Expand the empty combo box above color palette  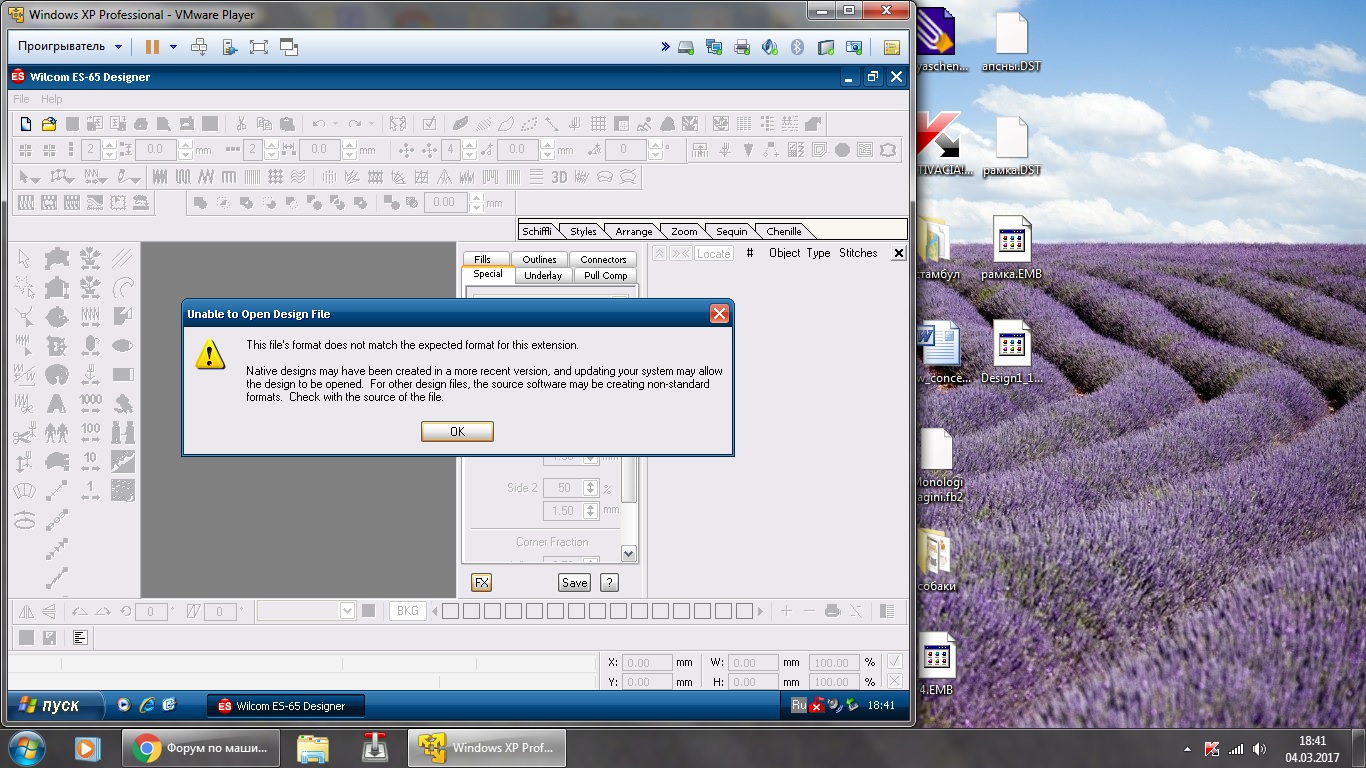[347, 611]
